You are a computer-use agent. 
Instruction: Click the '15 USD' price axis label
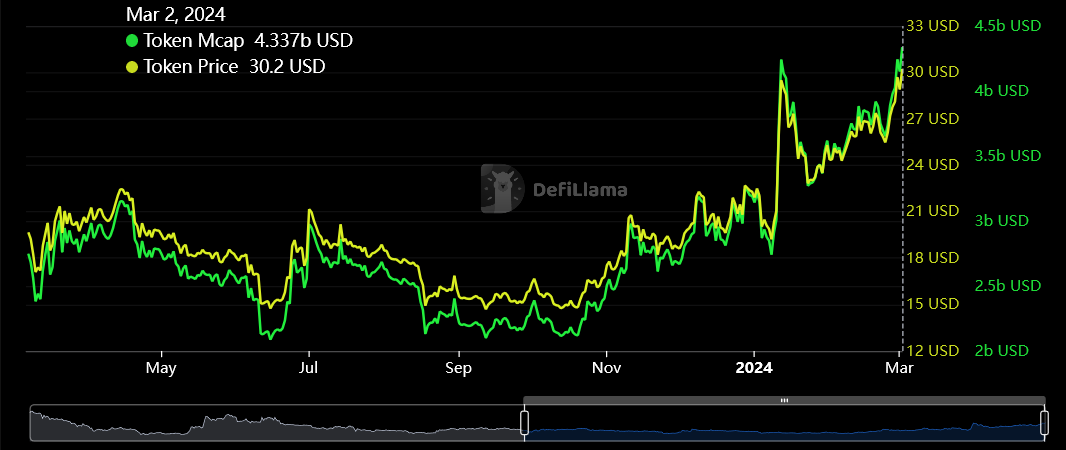(x=933, y=304)
